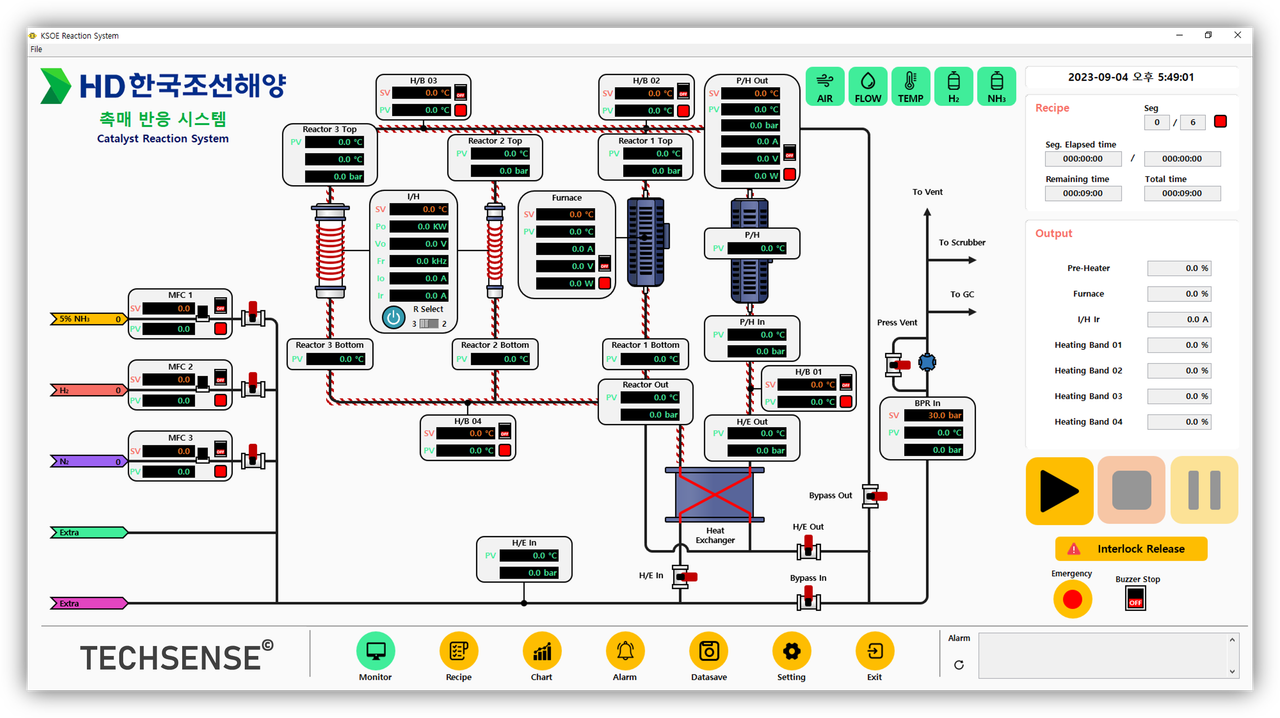
Task: Click the Exit icon in bottom bar
Action: coord(875,652)
